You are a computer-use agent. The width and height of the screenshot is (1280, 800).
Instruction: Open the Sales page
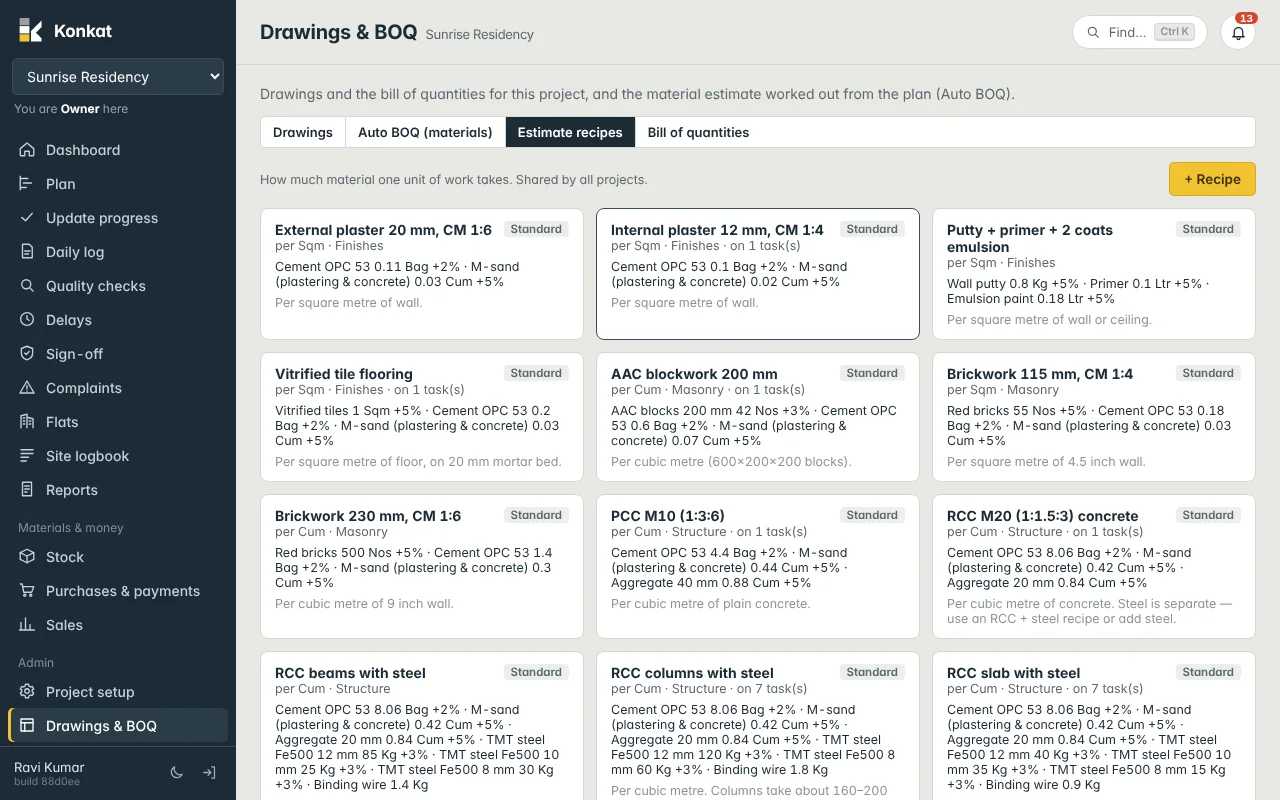pos(118,625)
